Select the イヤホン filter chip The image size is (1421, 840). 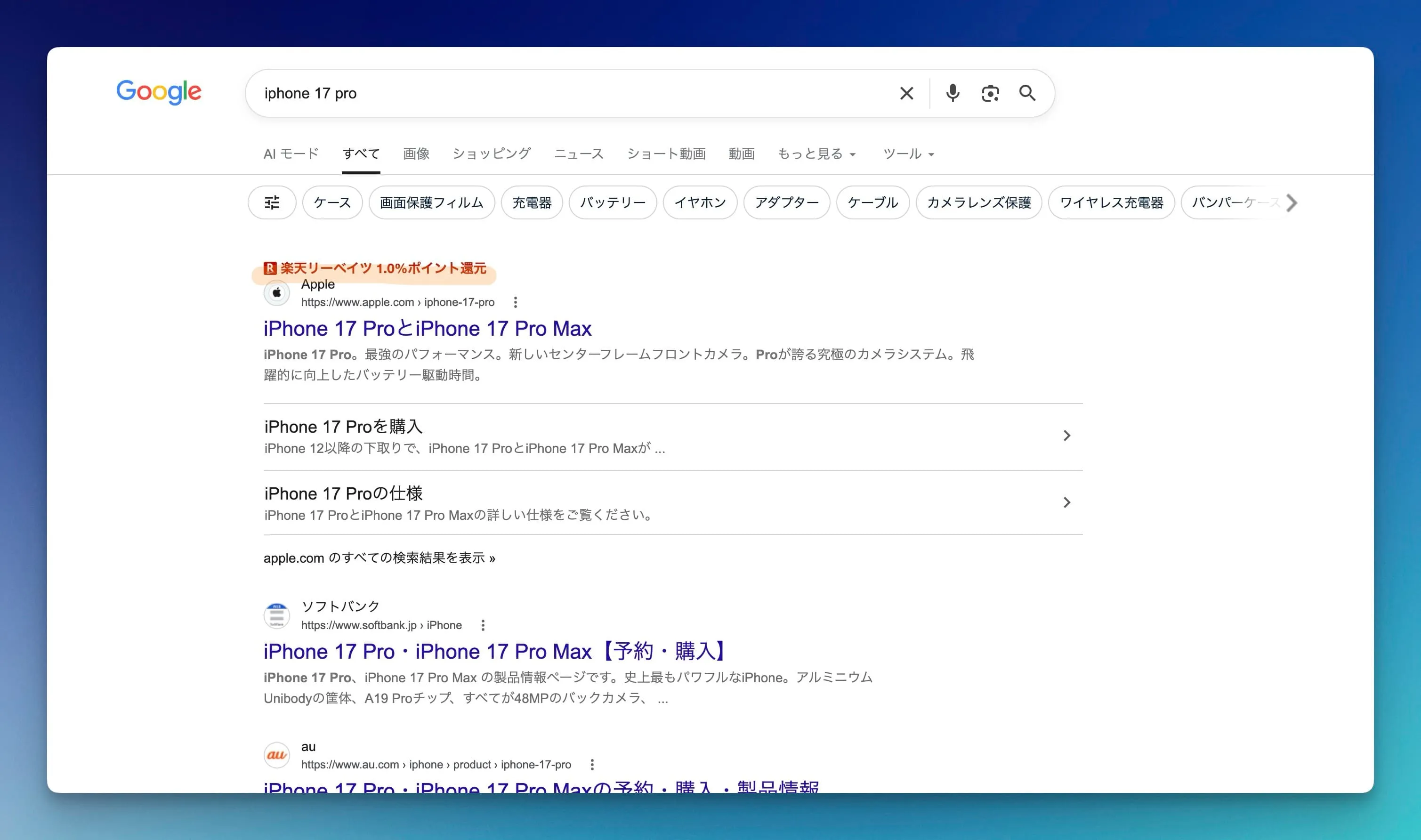(x=700, y=202)
